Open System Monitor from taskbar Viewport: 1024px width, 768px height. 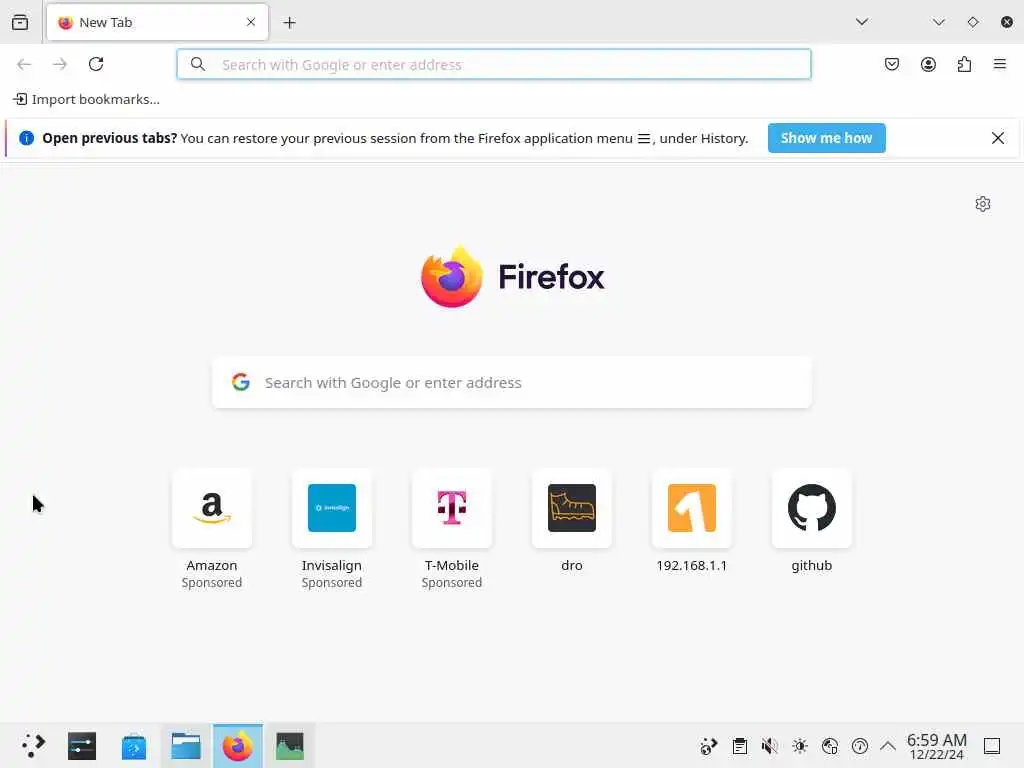coord(290,746)
